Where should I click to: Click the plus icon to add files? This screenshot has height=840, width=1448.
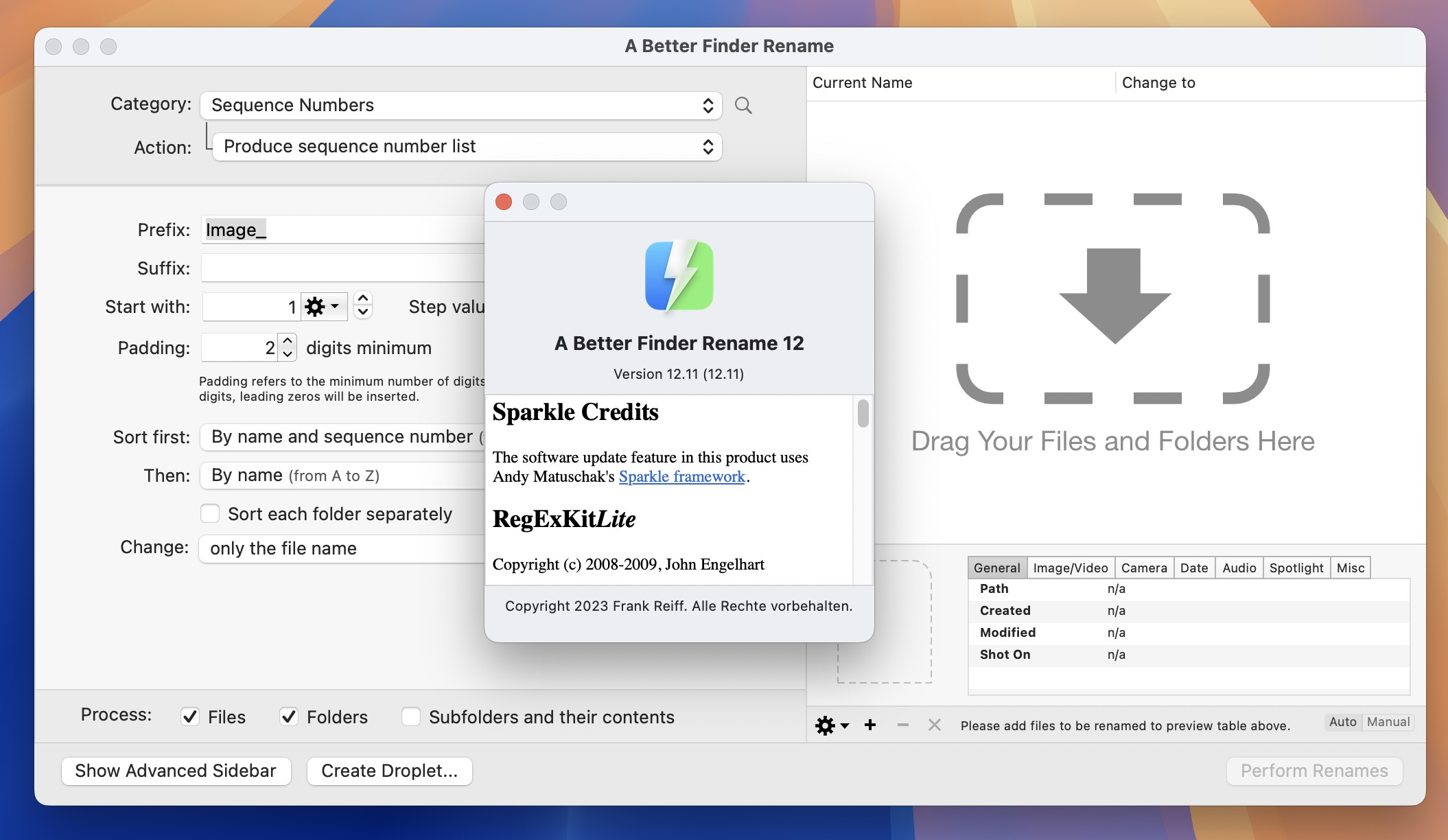(x=870, y=725)
